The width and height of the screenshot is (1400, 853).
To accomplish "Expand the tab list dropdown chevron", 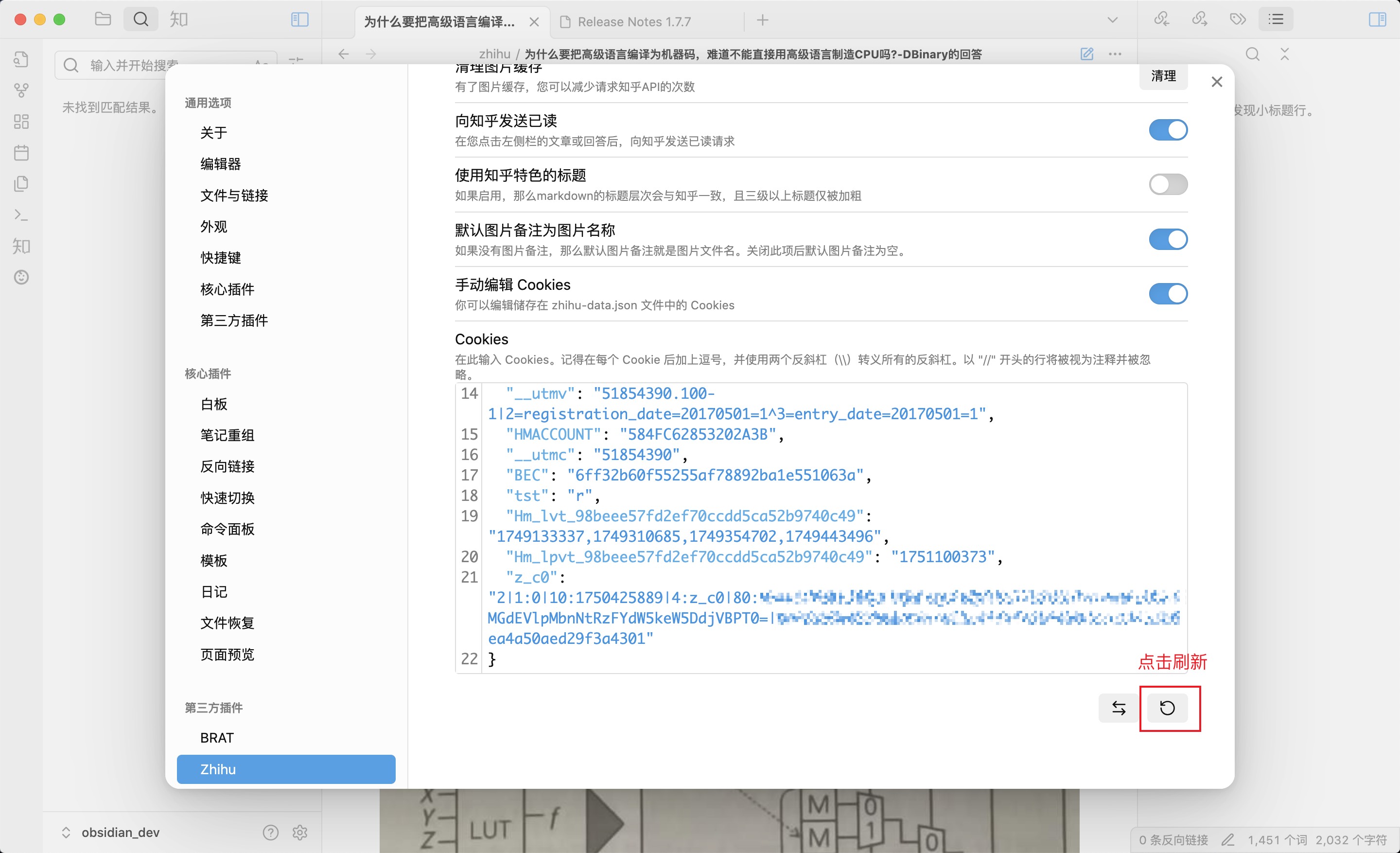I will [1112, 20].
